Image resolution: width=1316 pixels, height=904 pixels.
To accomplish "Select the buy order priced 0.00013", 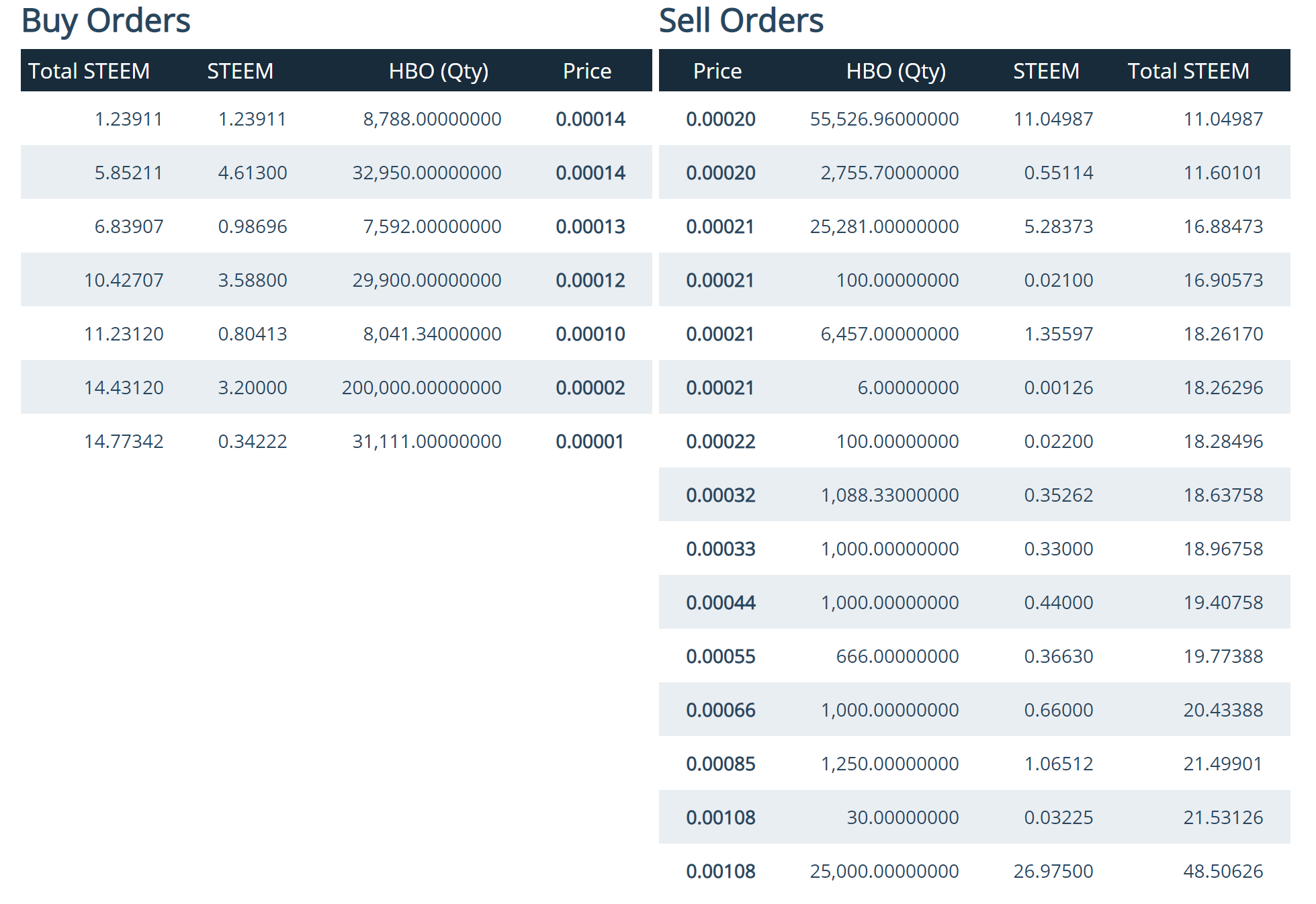I will (590, 227).
